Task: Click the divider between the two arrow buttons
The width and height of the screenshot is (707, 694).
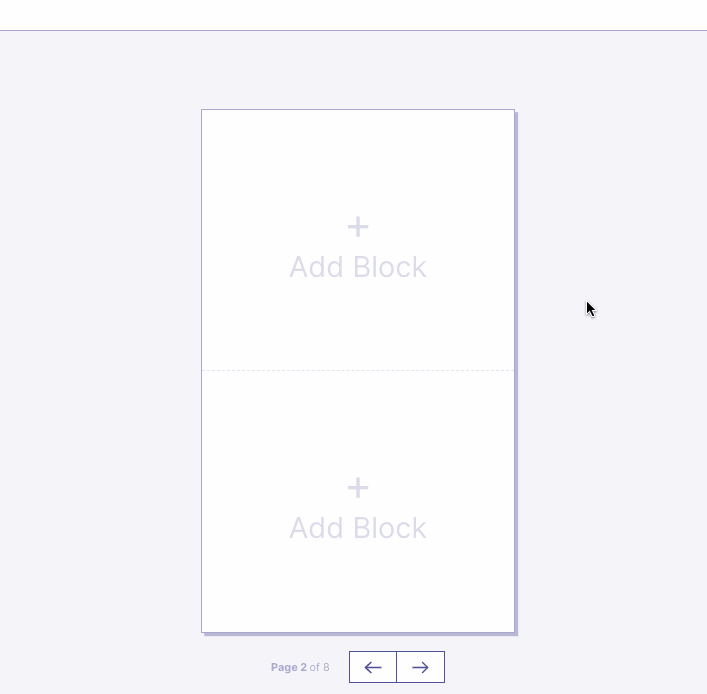Action: coord(397,667)
